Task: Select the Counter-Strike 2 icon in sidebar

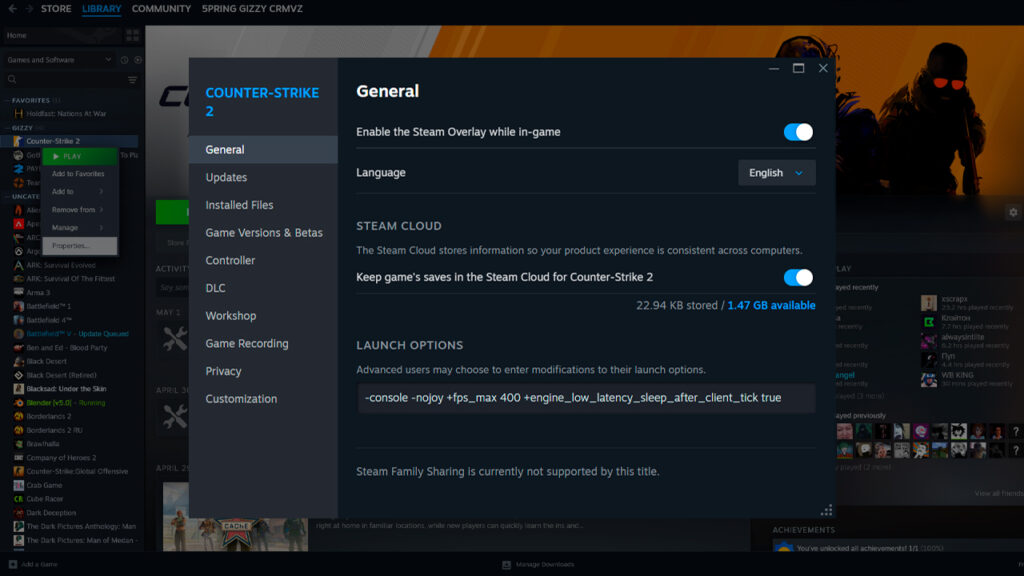Action: 18,141
